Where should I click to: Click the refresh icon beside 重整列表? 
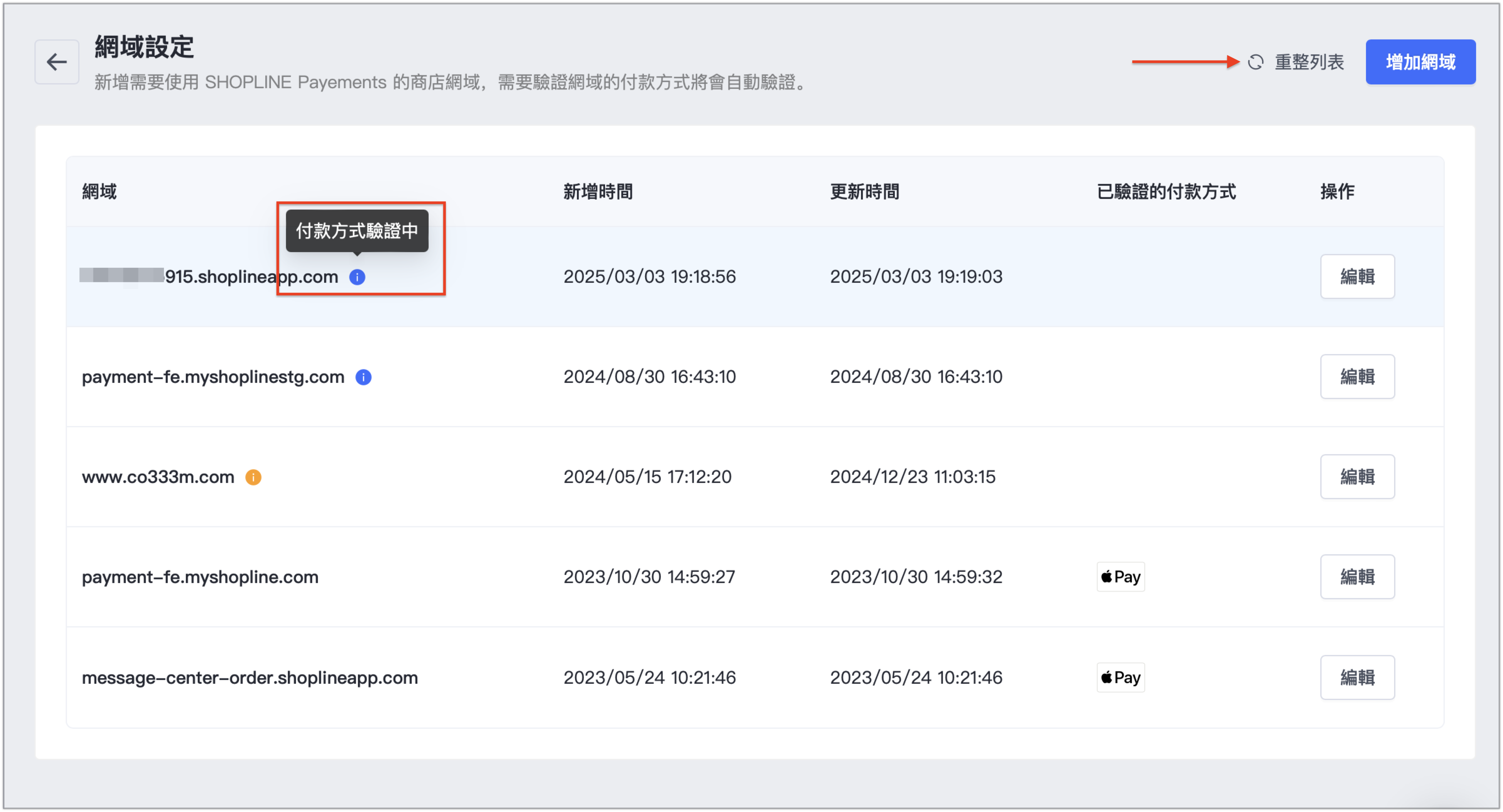point(1256,62)
